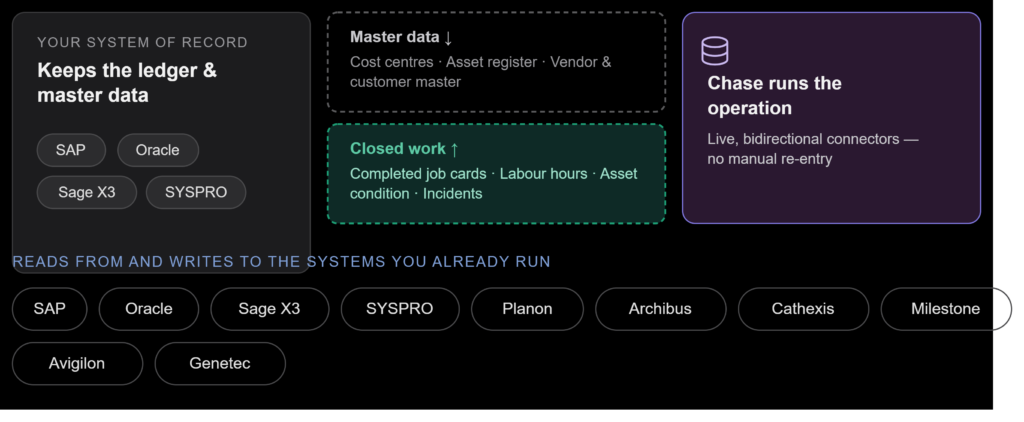Image resolution: width=1024 pixels, height=422 pixels.
Task: Choose the Archibus connector pill
Action: (x=660, y=308)
